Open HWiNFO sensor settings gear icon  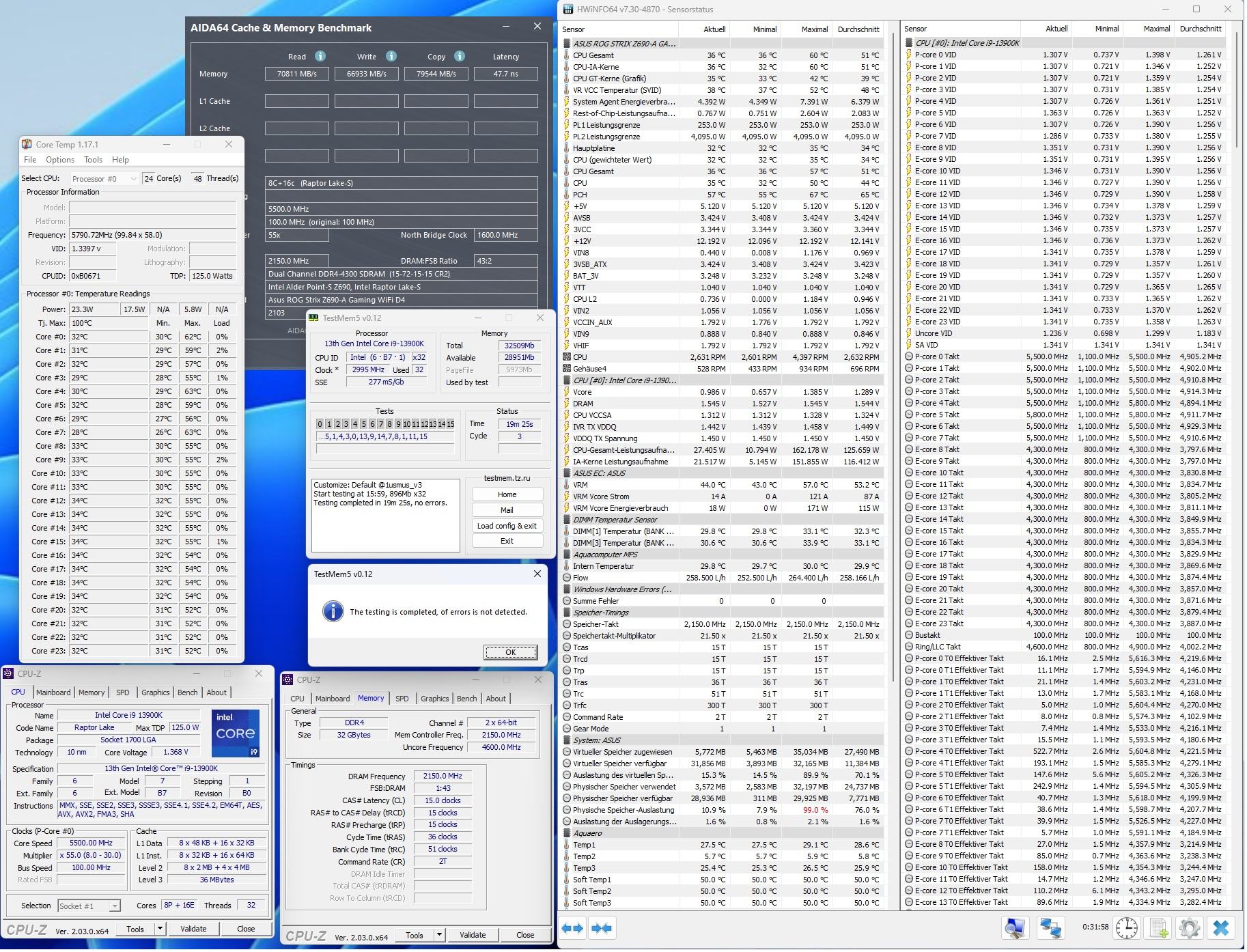click(1190, 928)
